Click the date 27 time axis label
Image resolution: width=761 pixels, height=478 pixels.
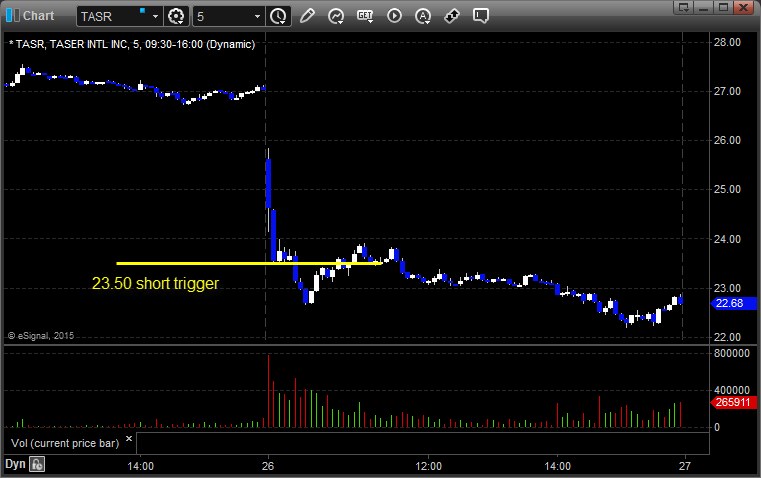[684, 466]
